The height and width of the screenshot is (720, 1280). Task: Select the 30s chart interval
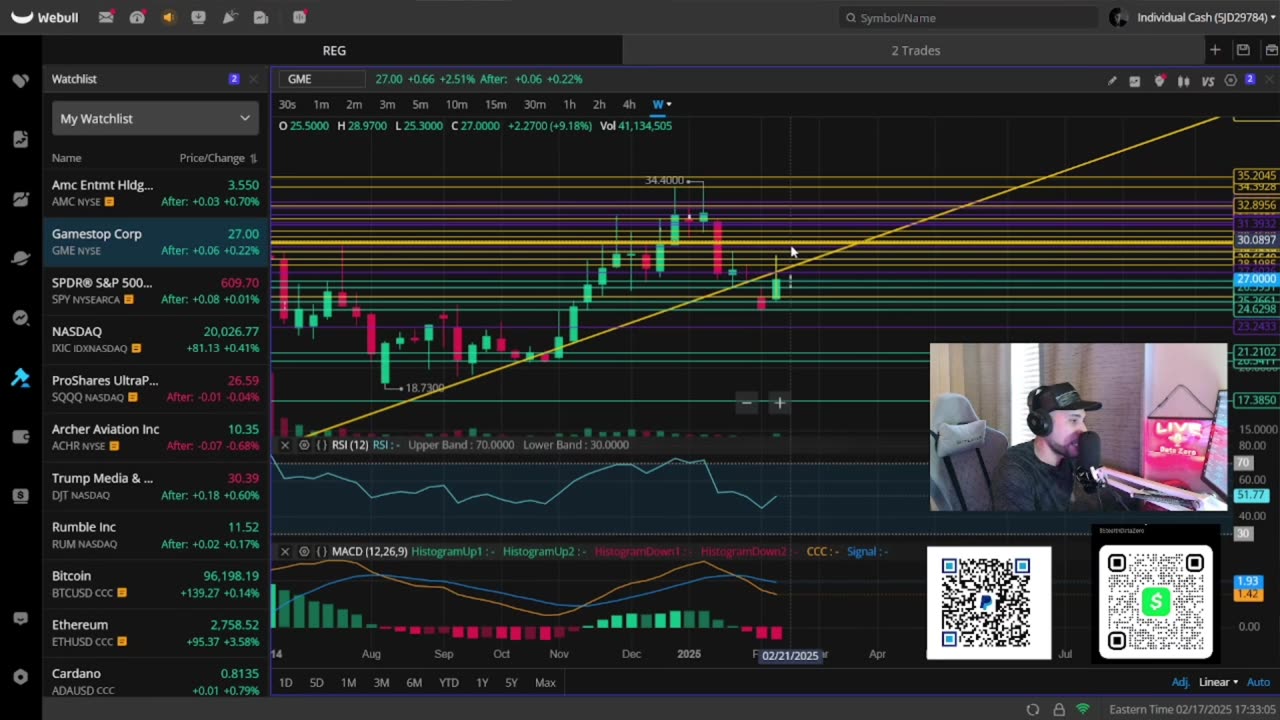click(x=287, y=105)
